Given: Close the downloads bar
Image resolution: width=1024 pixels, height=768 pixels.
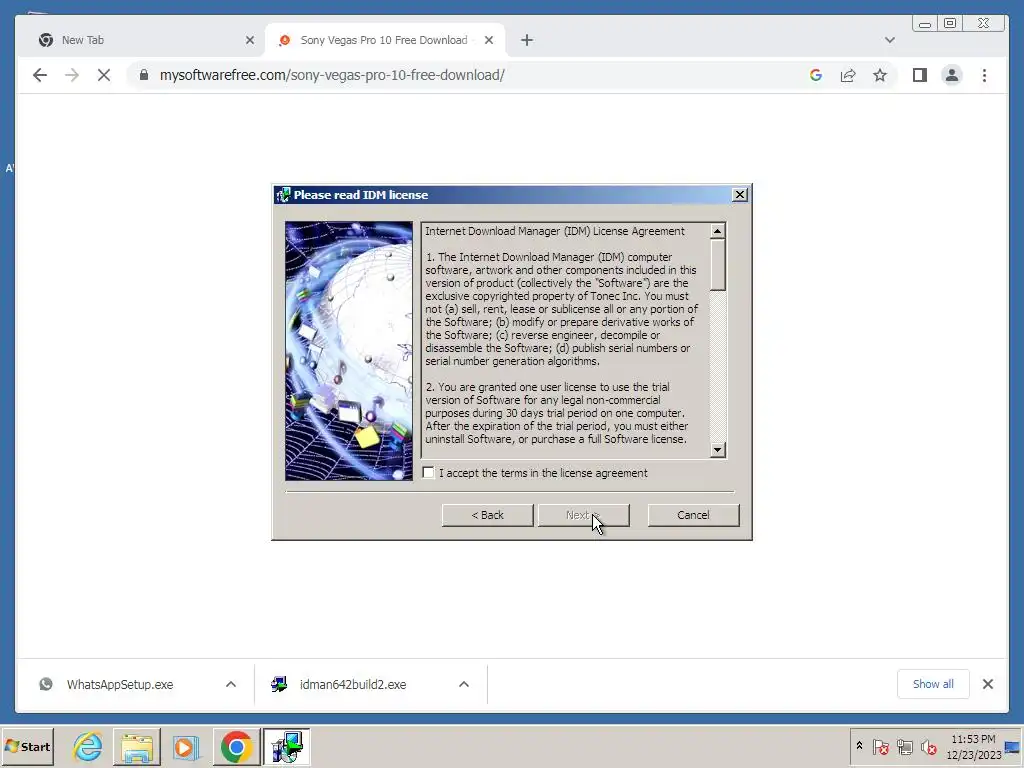Looking at the screenshot, I should 987,684.
